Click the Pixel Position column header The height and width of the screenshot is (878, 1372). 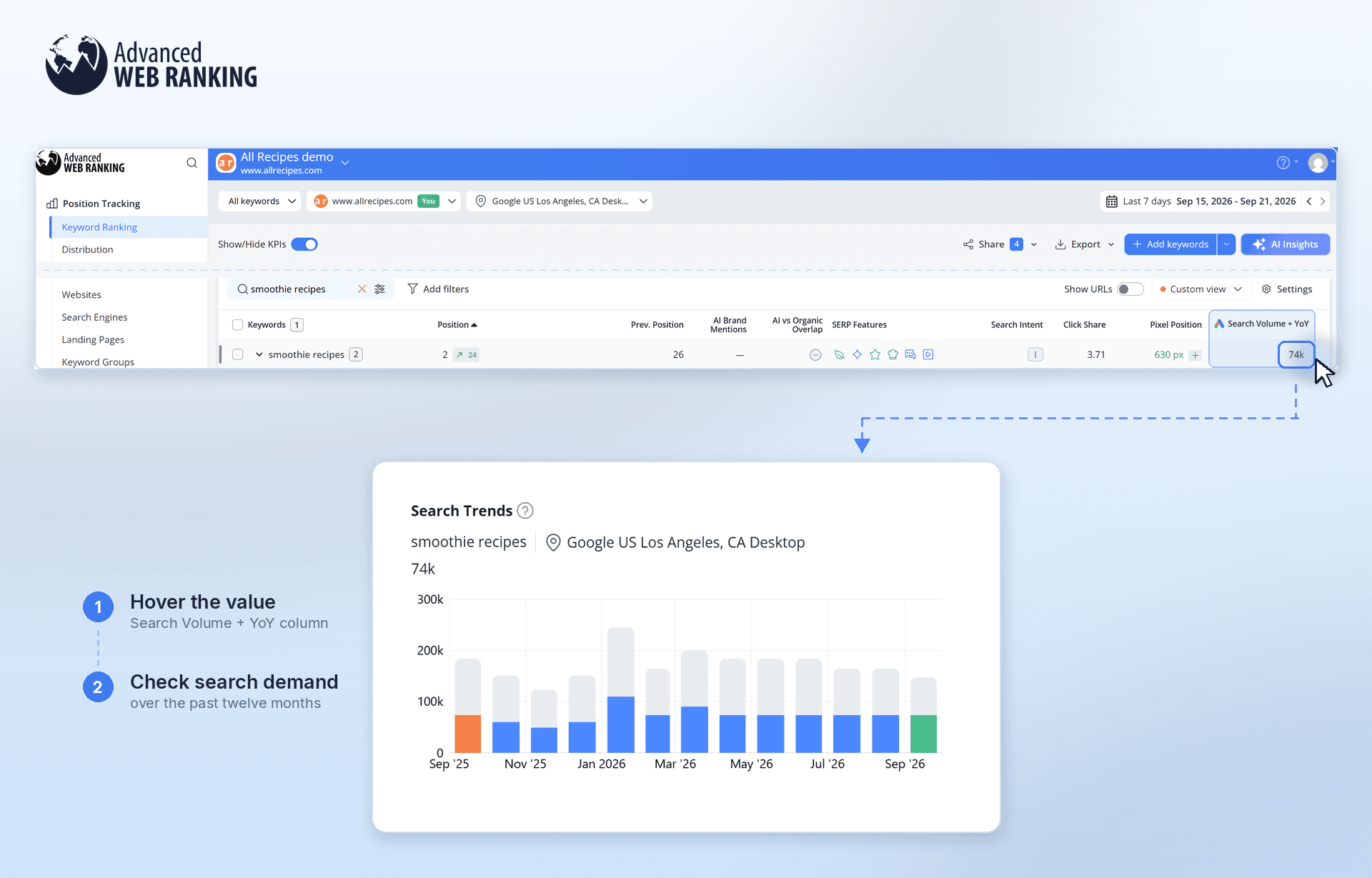pos(1175,325)
